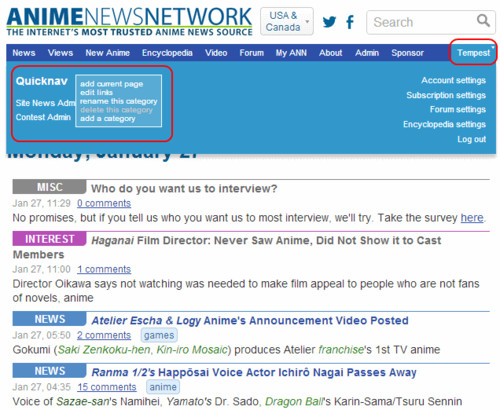
Task: Open the Twitter bird icon
Action: click(x=329, y=22)
